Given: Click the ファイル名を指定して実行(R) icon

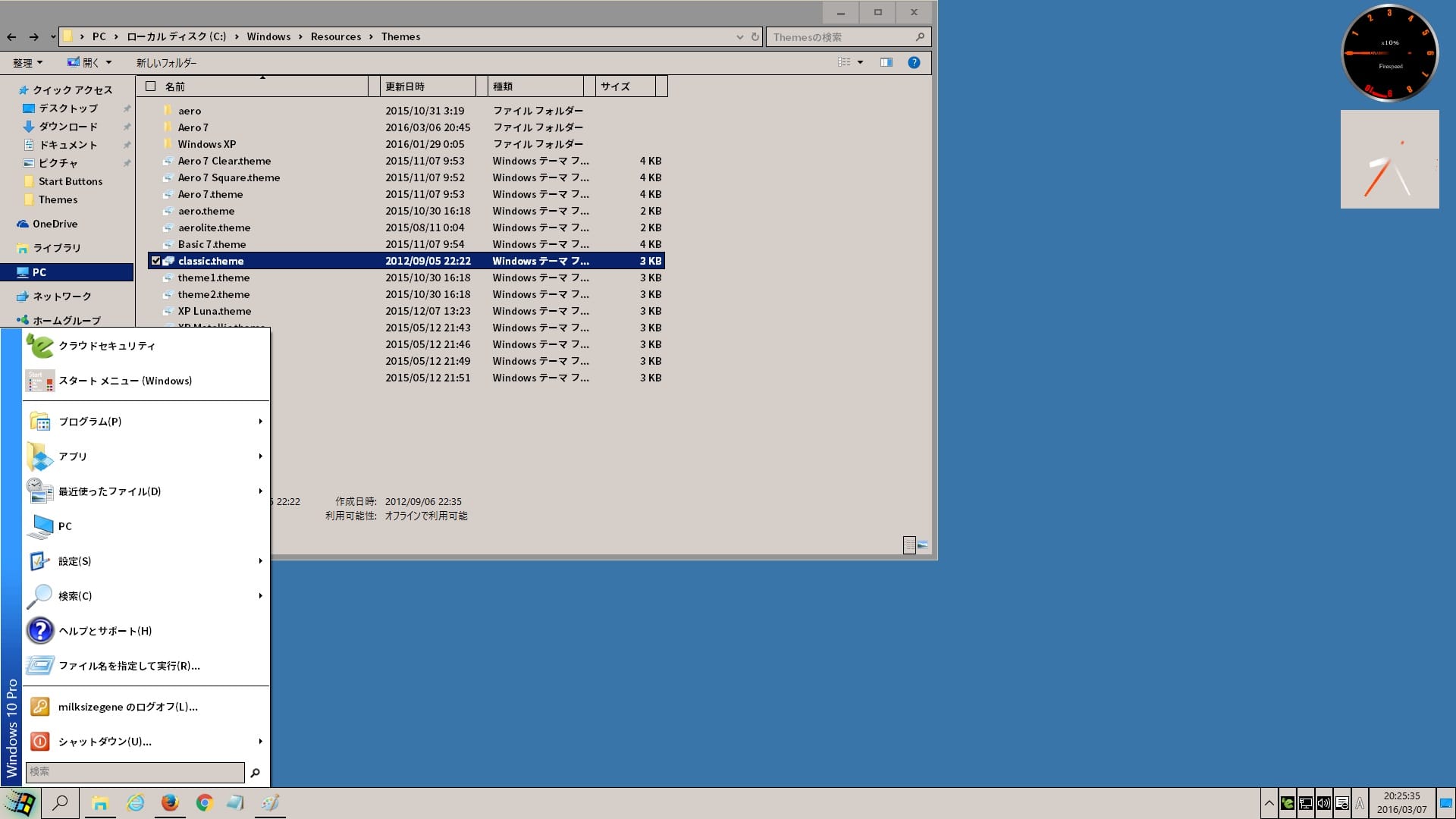Looking at the screenshot, I should pyautogui.click(x=40, y=665).
